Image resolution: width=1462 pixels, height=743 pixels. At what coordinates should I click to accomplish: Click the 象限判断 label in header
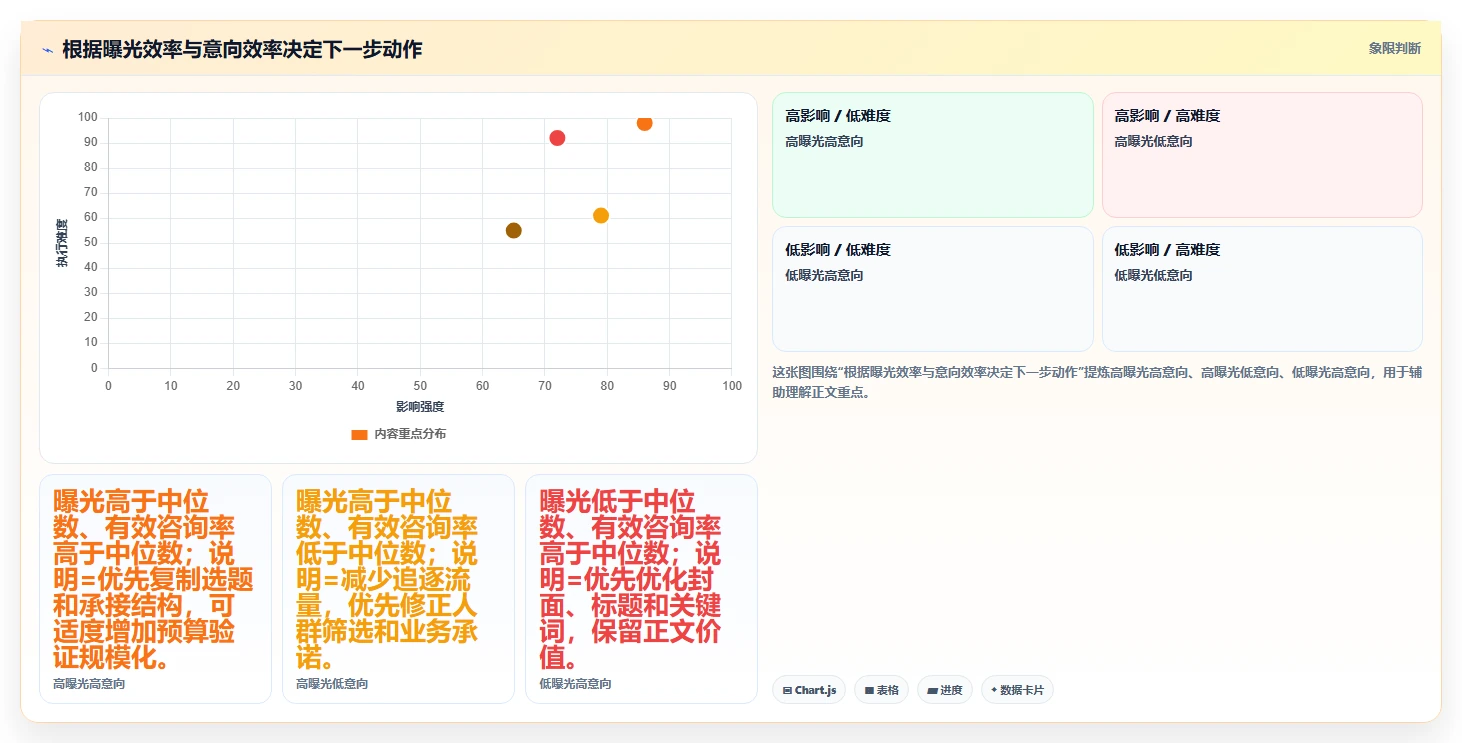[x=1394, y=49]
